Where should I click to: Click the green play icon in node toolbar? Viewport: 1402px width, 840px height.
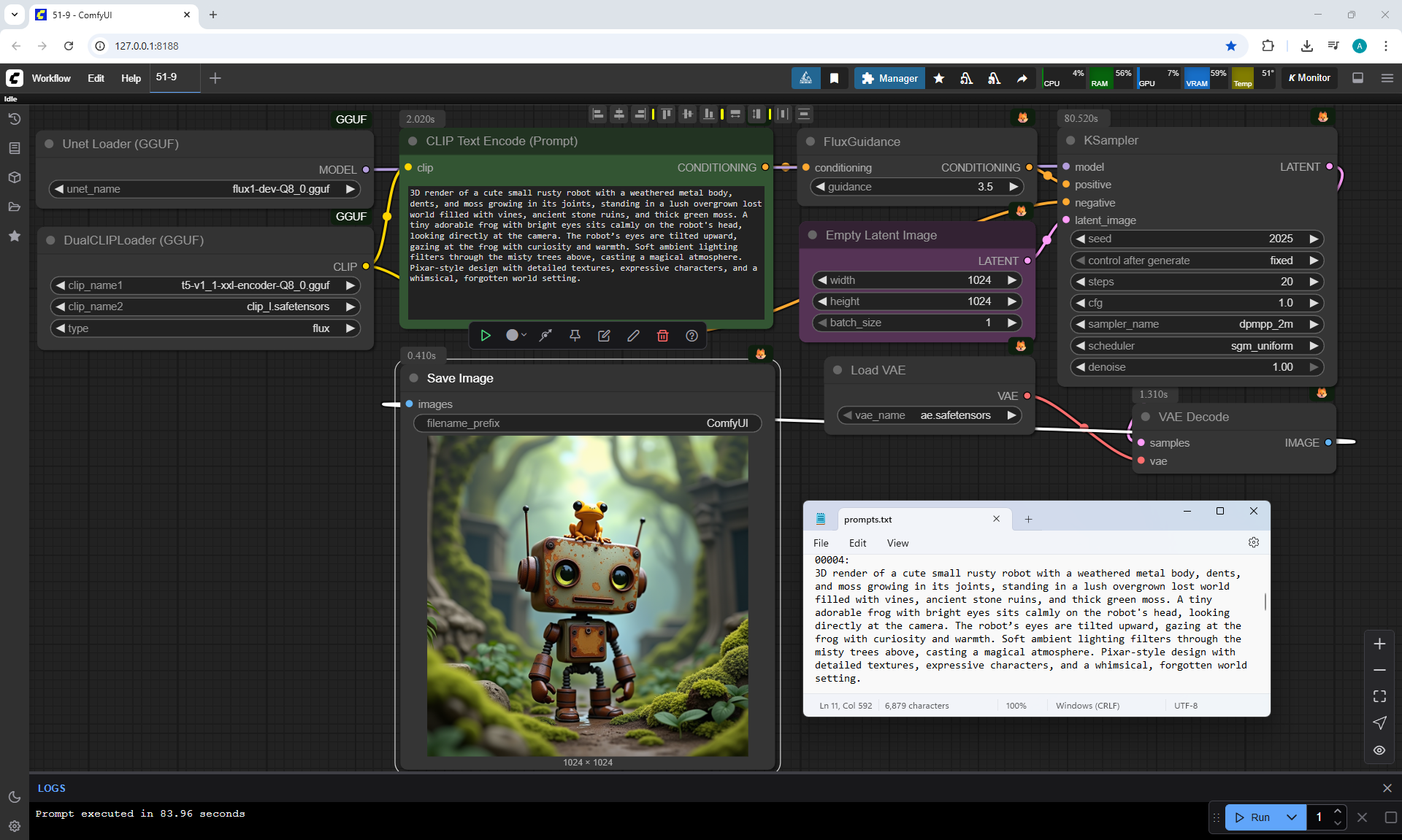pyautogui.click(x=486, y=336)
